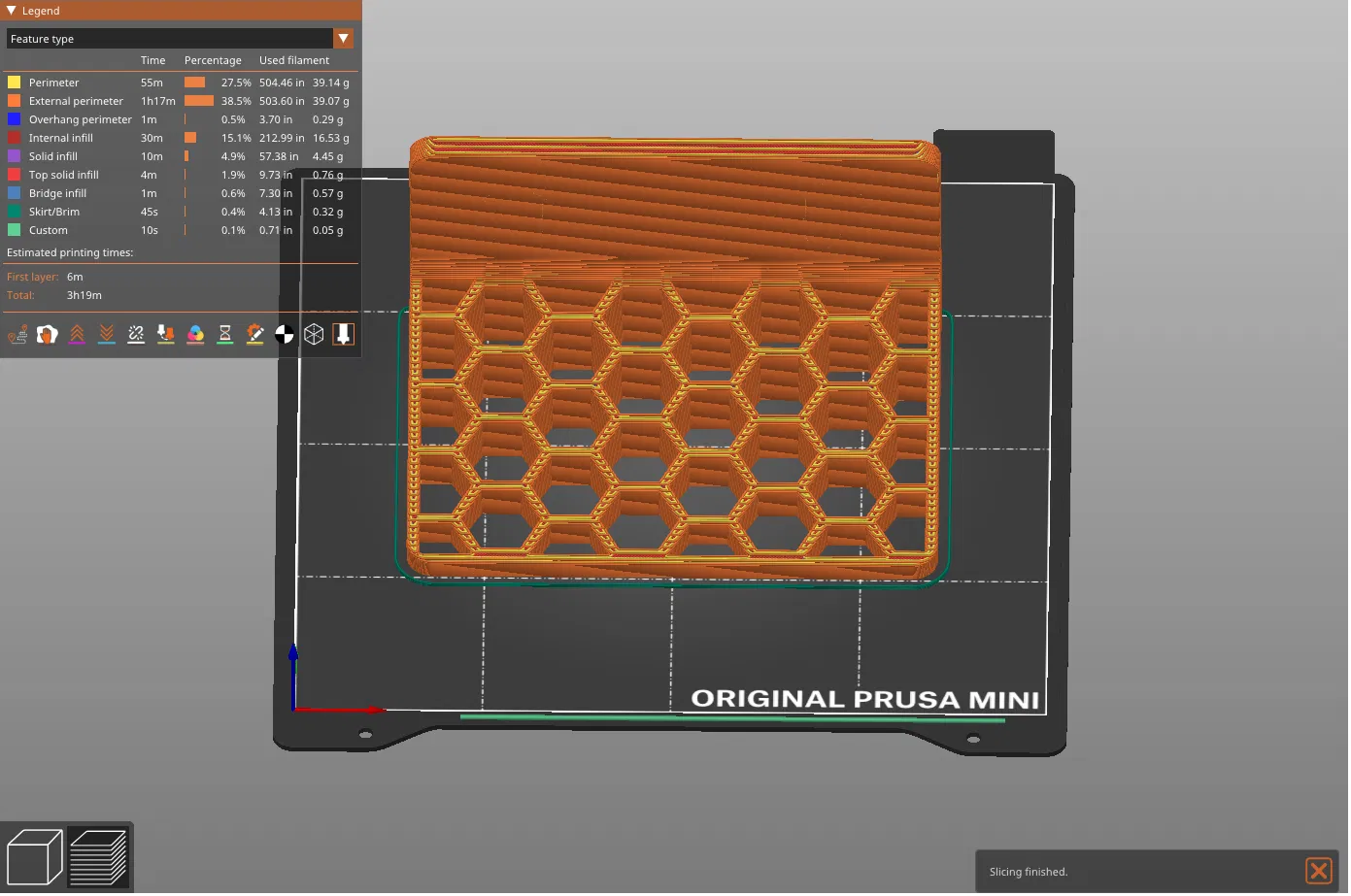Click the 16.53 g filament weight
Screen dimensions: 1351x896
click(331, 138)
